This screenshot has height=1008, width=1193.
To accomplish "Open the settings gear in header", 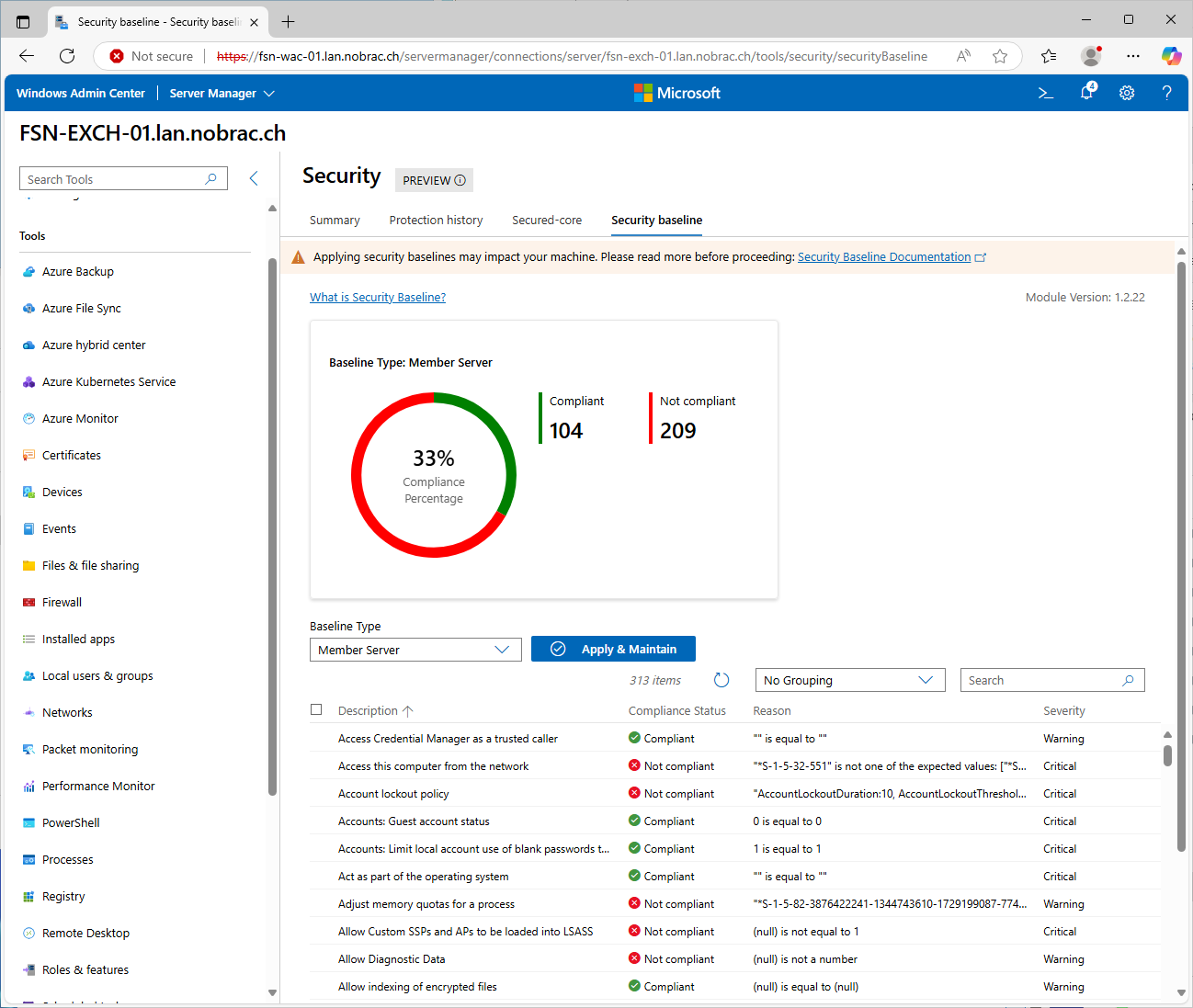I will (1127, 93).
